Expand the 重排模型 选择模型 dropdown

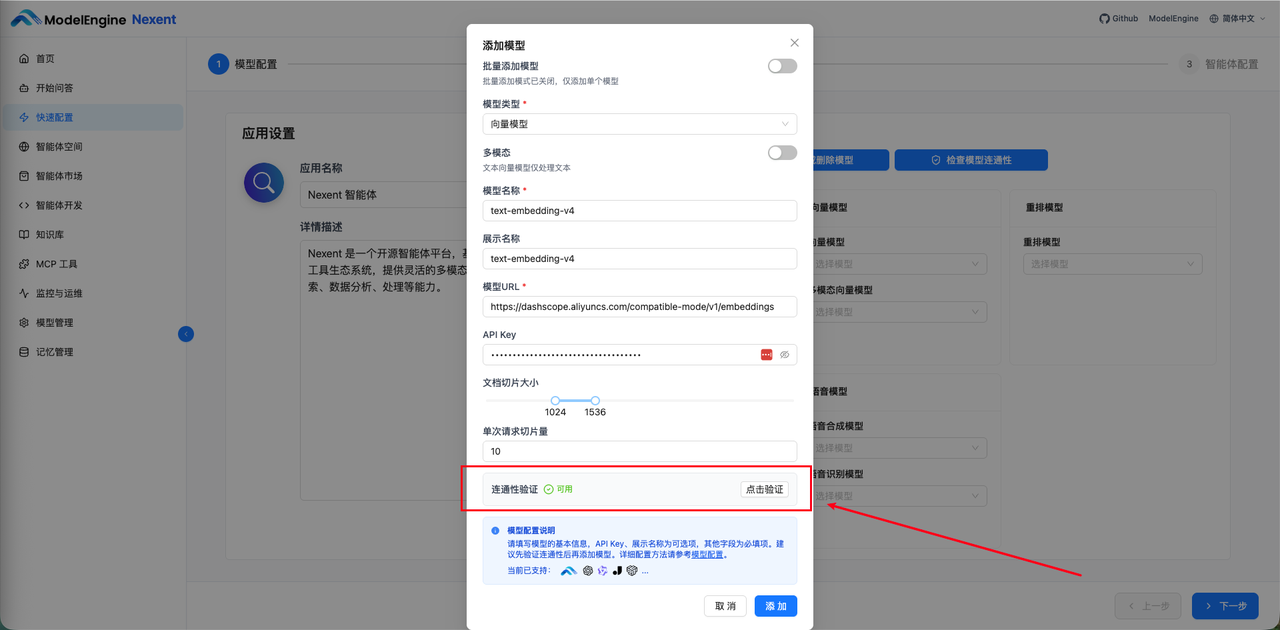(1112, 263)
